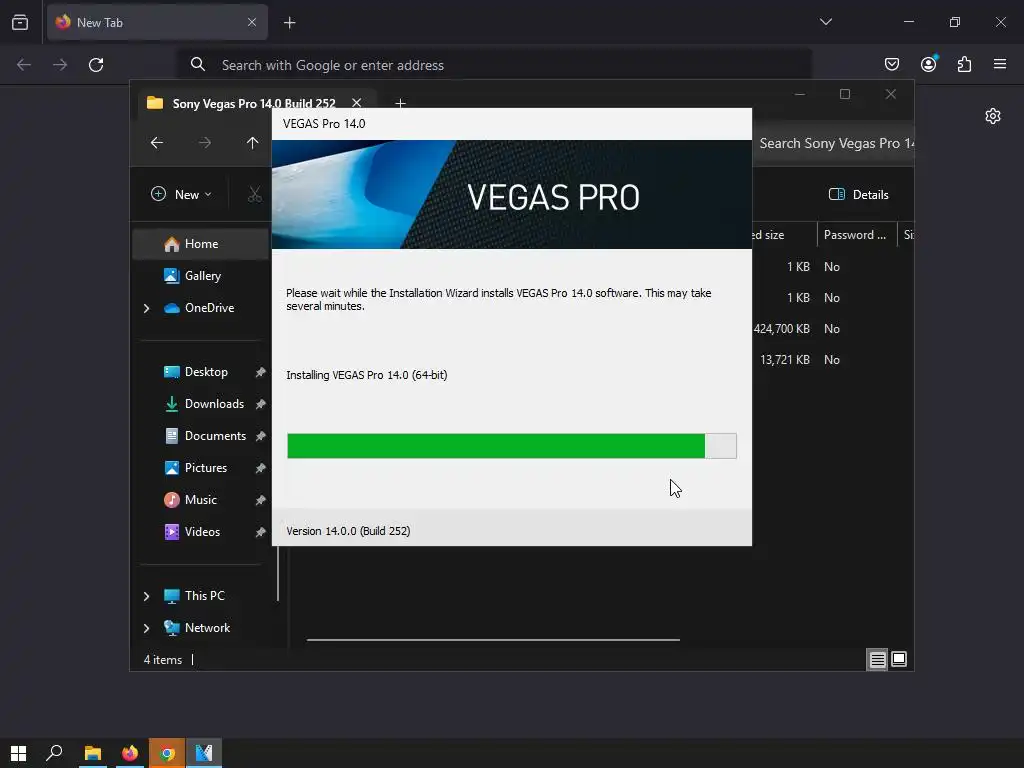Focus the Search with Google address bar
This screenshot has height=768, width=1024.
click(495, 65)
